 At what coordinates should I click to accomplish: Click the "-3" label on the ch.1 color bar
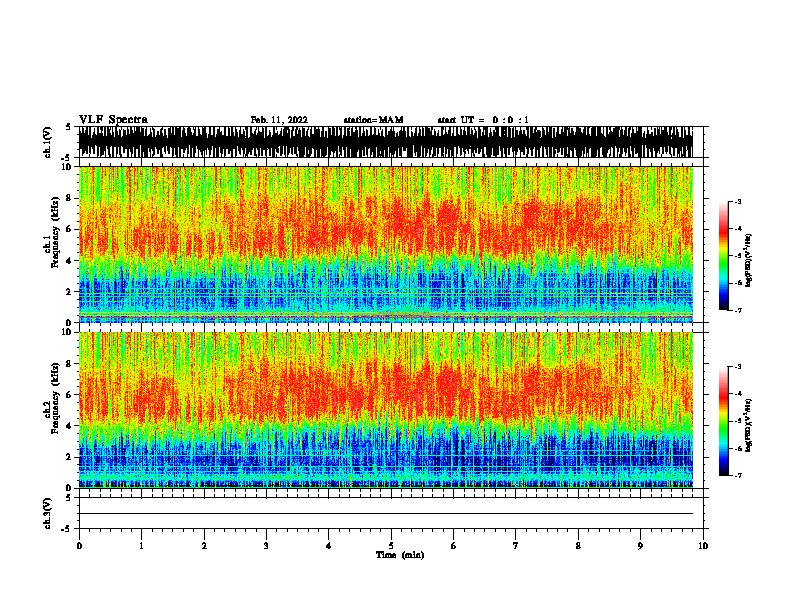[x=737, y=202]
